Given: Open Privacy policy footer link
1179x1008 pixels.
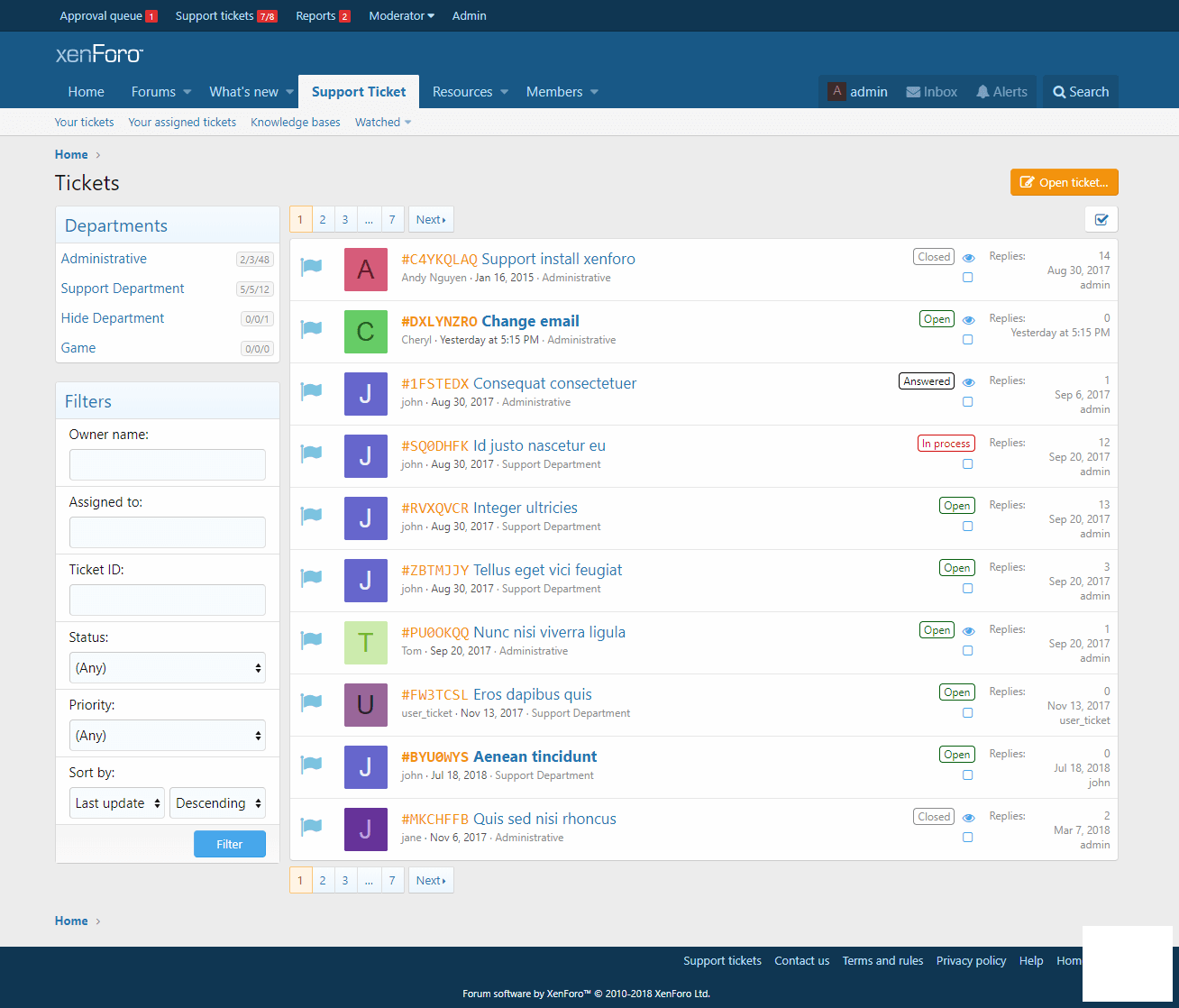Looking at the screenshot, I should click(971, 961).
